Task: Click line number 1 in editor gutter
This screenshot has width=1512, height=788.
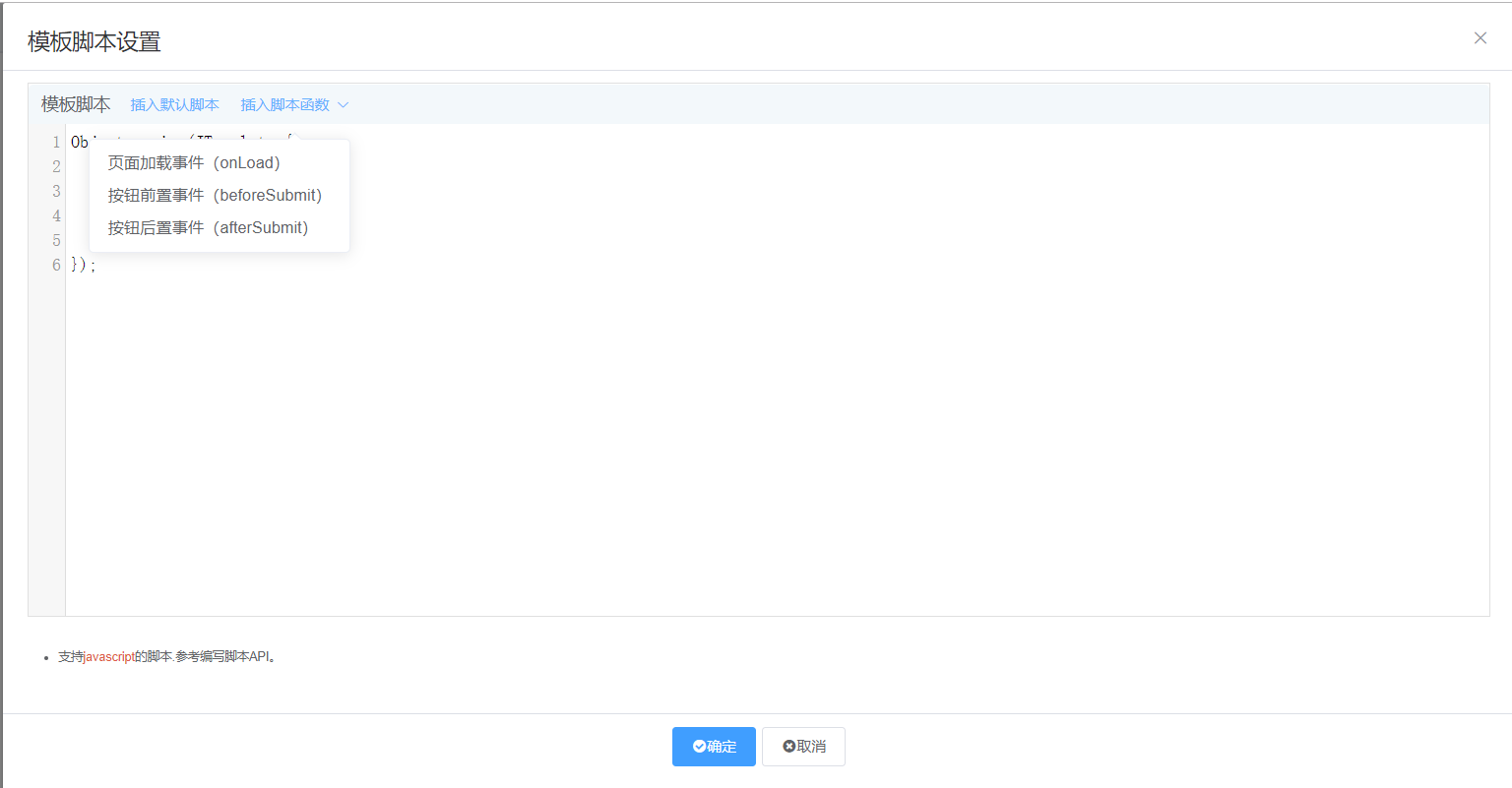Action: 56,143
